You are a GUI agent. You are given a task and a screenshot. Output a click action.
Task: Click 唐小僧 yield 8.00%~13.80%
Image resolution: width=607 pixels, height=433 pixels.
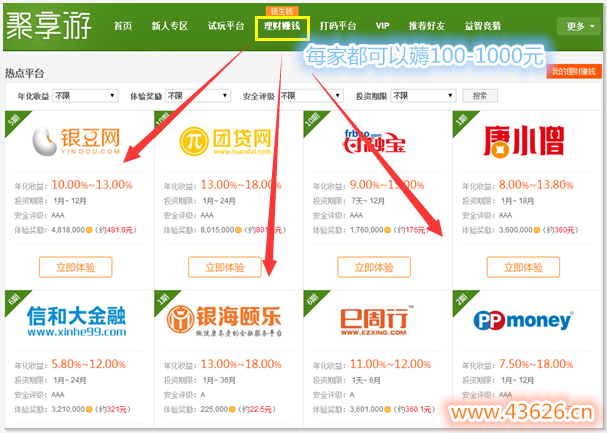pos(536,185)
